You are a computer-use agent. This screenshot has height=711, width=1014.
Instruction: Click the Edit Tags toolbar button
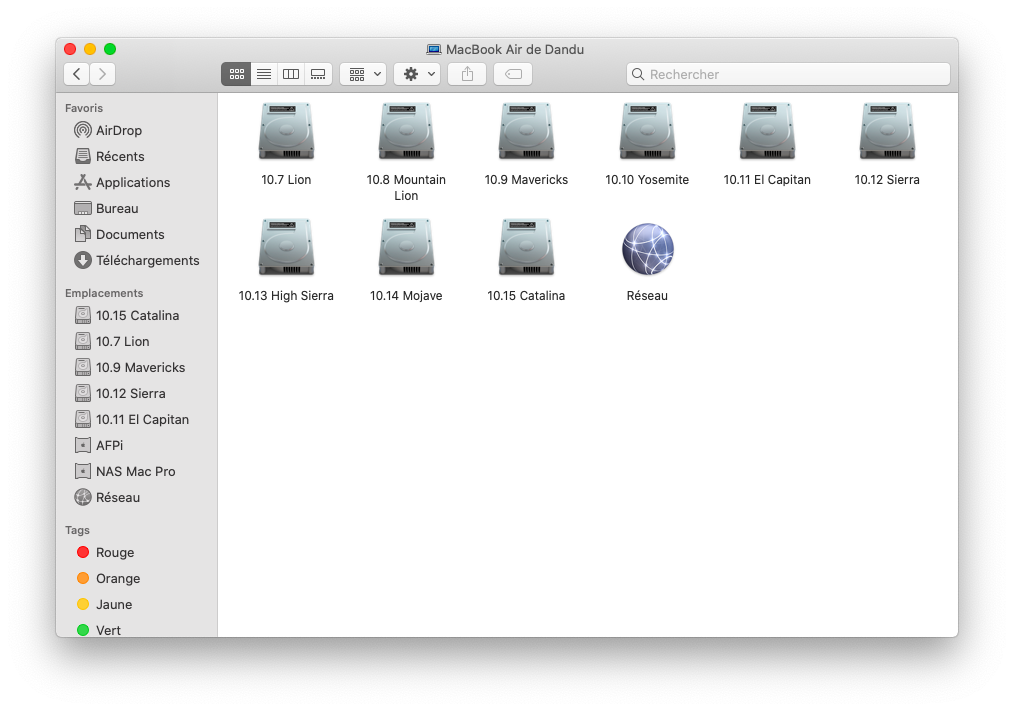coord(513,74)
